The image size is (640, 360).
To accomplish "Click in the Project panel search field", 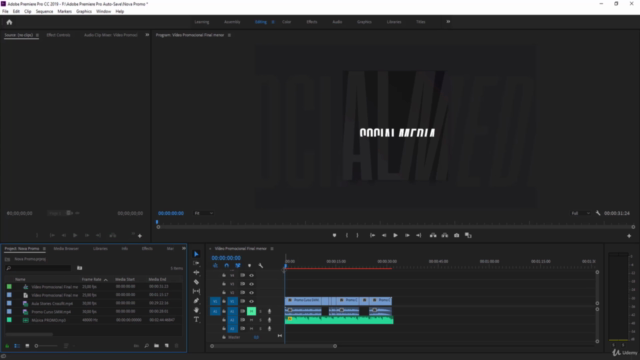I will [x=38, y=268].
